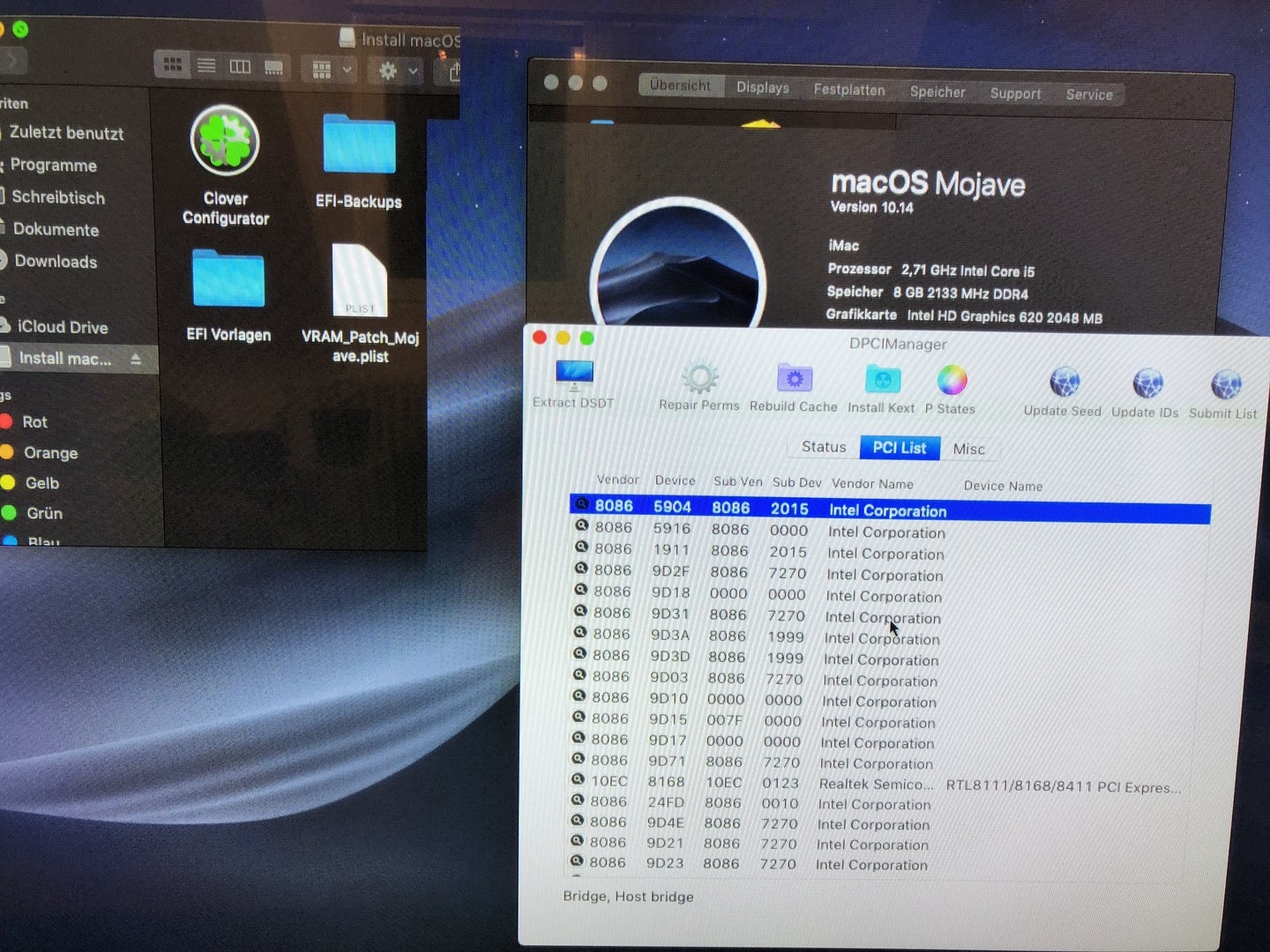
Task: Sort PCI list by Device column
Action: pos(675,480)
